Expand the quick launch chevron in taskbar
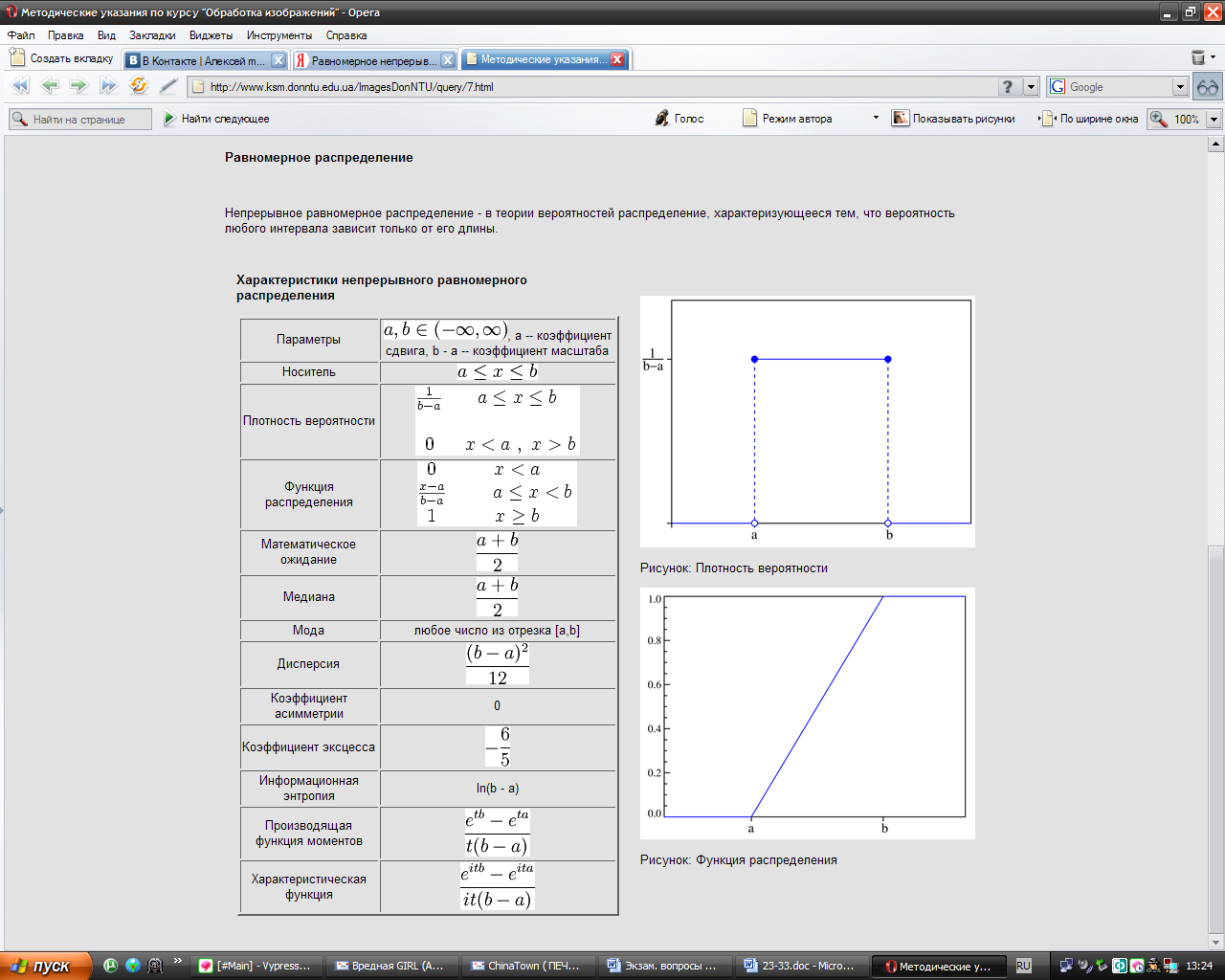This screenshot has width=1225, height=980. [177, 961]
